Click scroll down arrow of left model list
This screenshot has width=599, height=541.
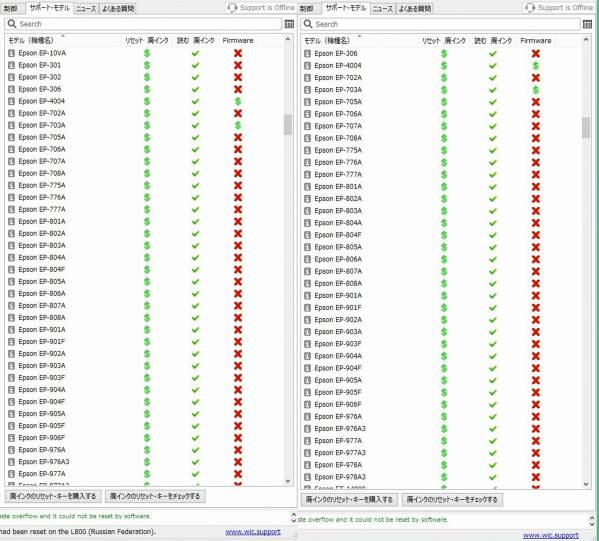click(288, 481)
